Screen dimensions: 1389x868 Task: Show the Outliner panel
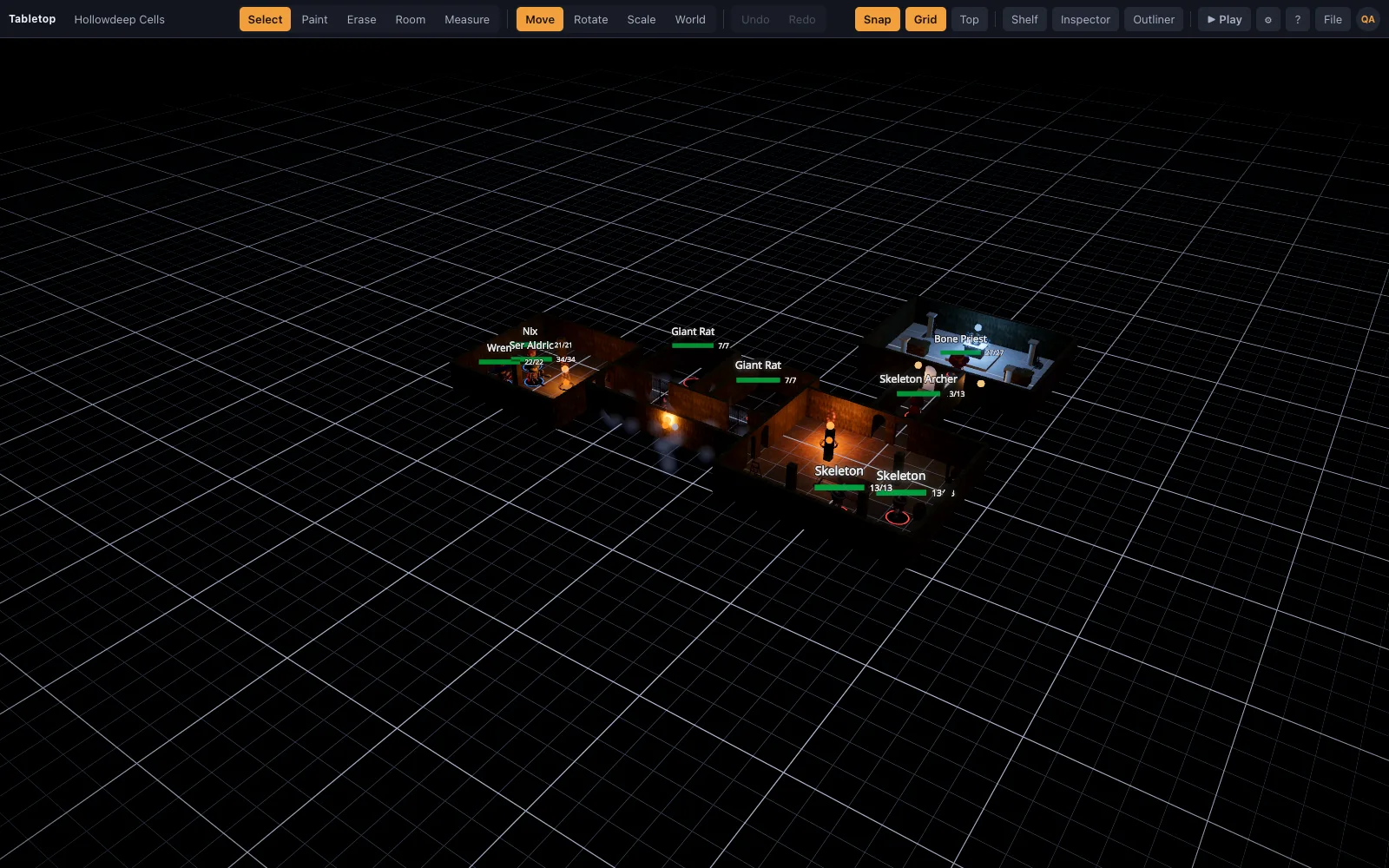[x=1154, y=19]
